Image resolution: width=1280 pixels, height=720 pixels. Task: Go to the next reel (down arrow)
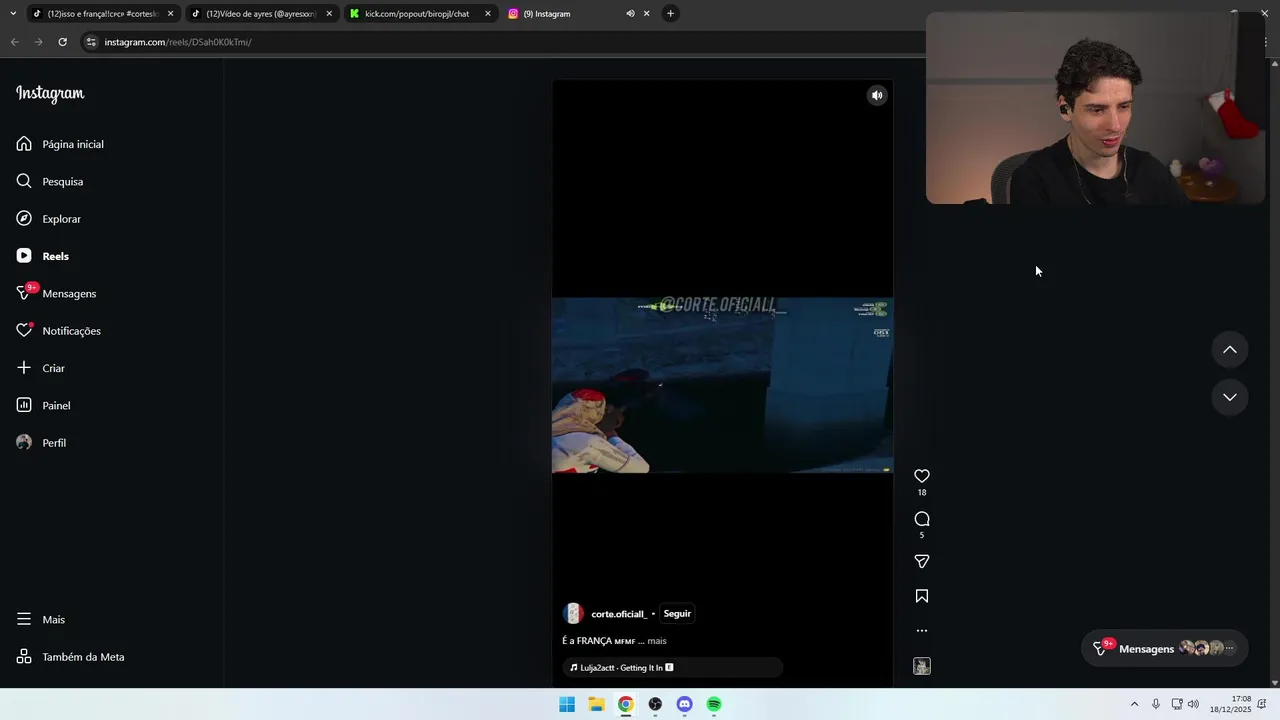pyautogui.click(x=1230, y=397)
